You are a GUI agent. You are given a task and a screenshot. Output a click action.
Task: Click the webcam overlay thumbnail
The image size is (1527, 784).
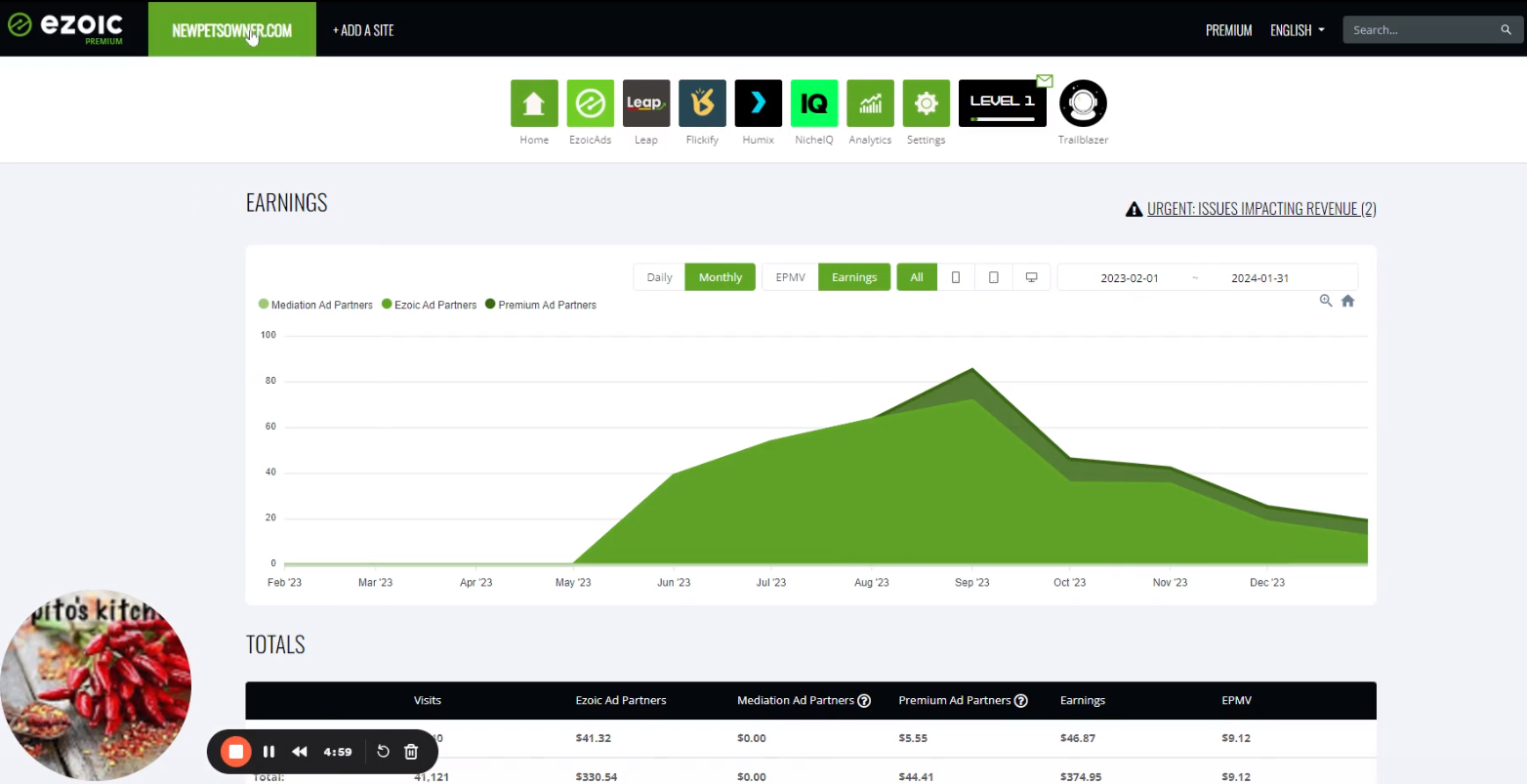click(96, 685)
